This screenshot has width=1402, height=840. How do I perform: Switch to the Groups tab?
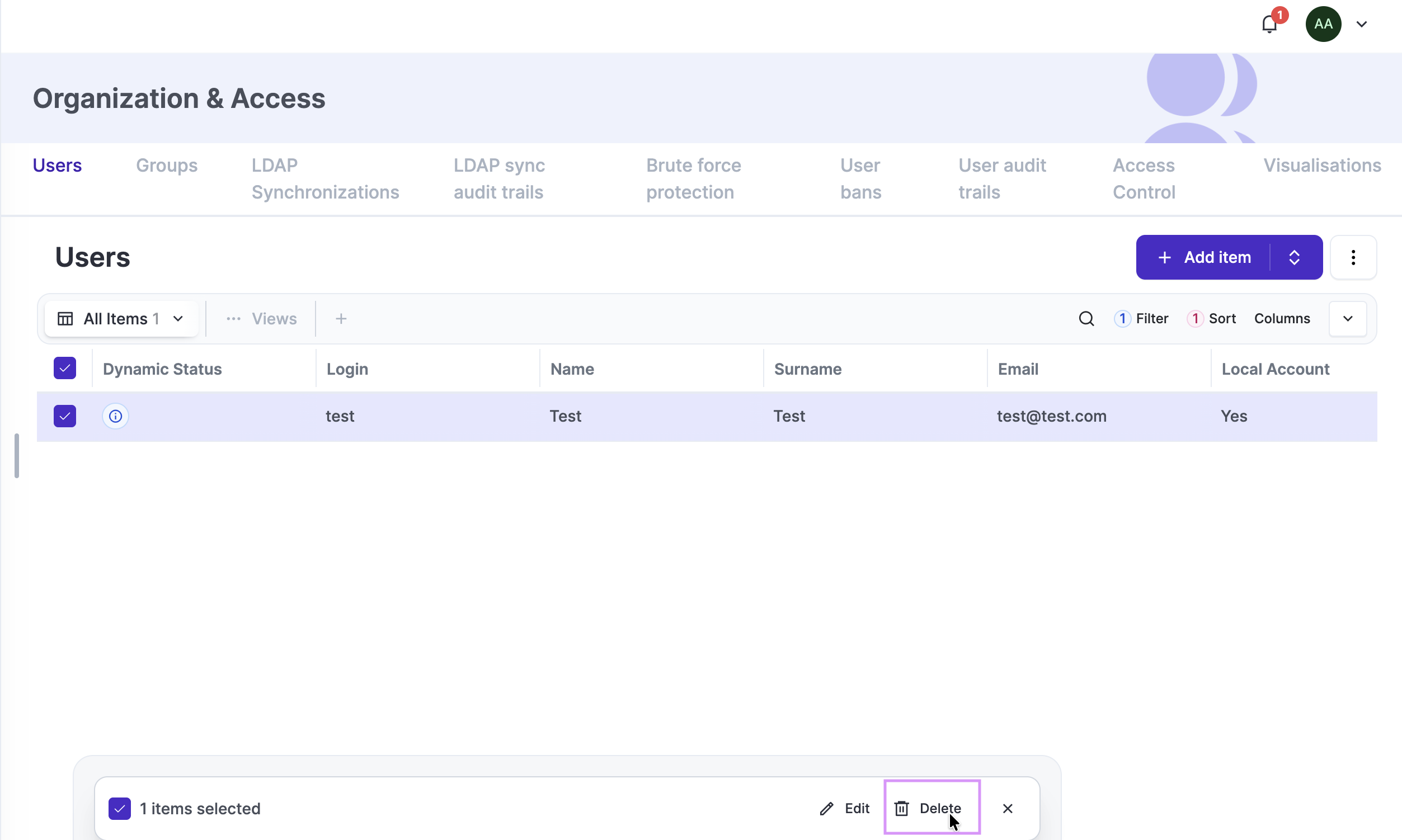pyautogui.click(x=167, y=166)
